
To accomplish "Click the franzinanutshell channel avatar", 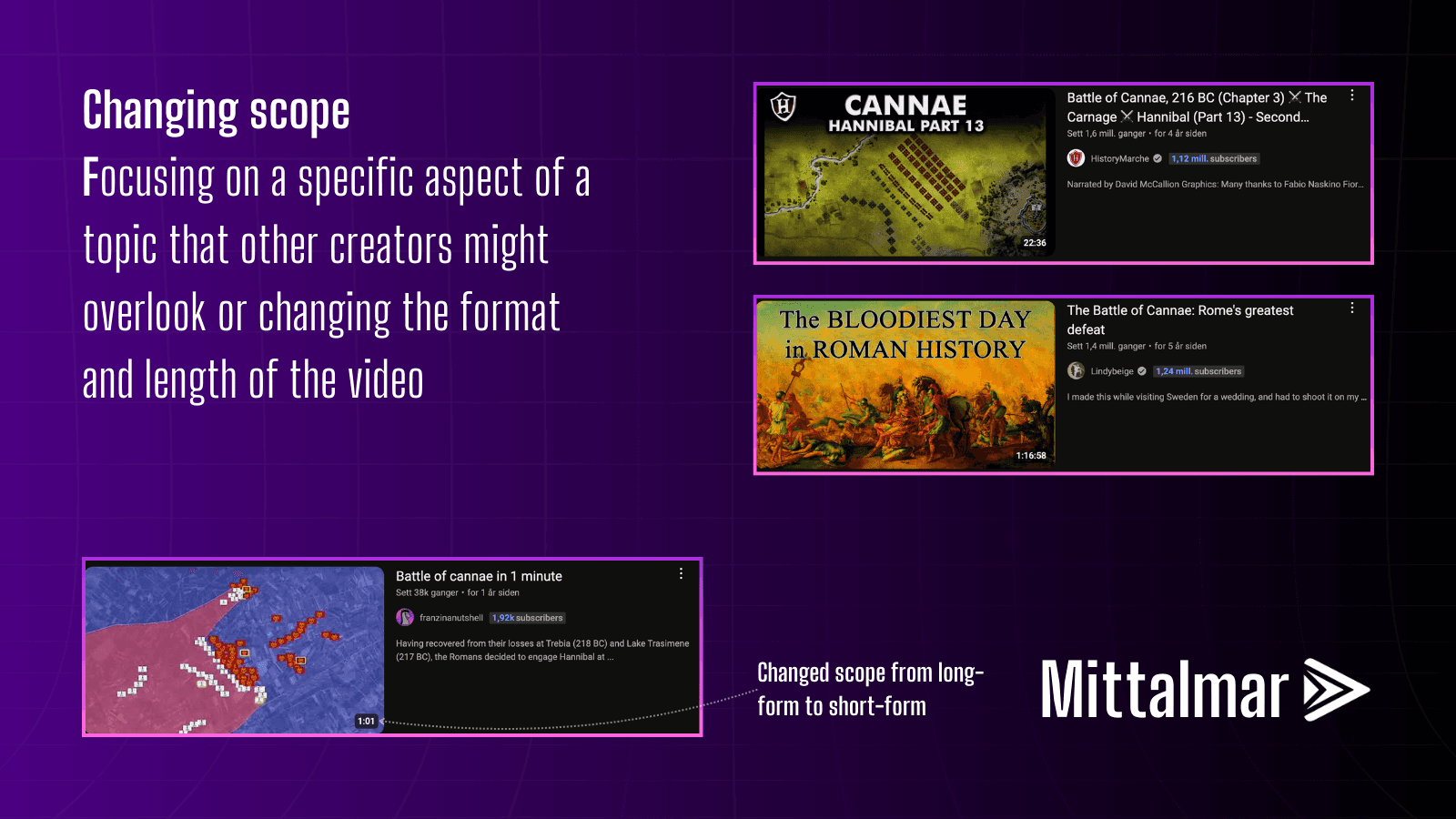I will tap(405, 618).
